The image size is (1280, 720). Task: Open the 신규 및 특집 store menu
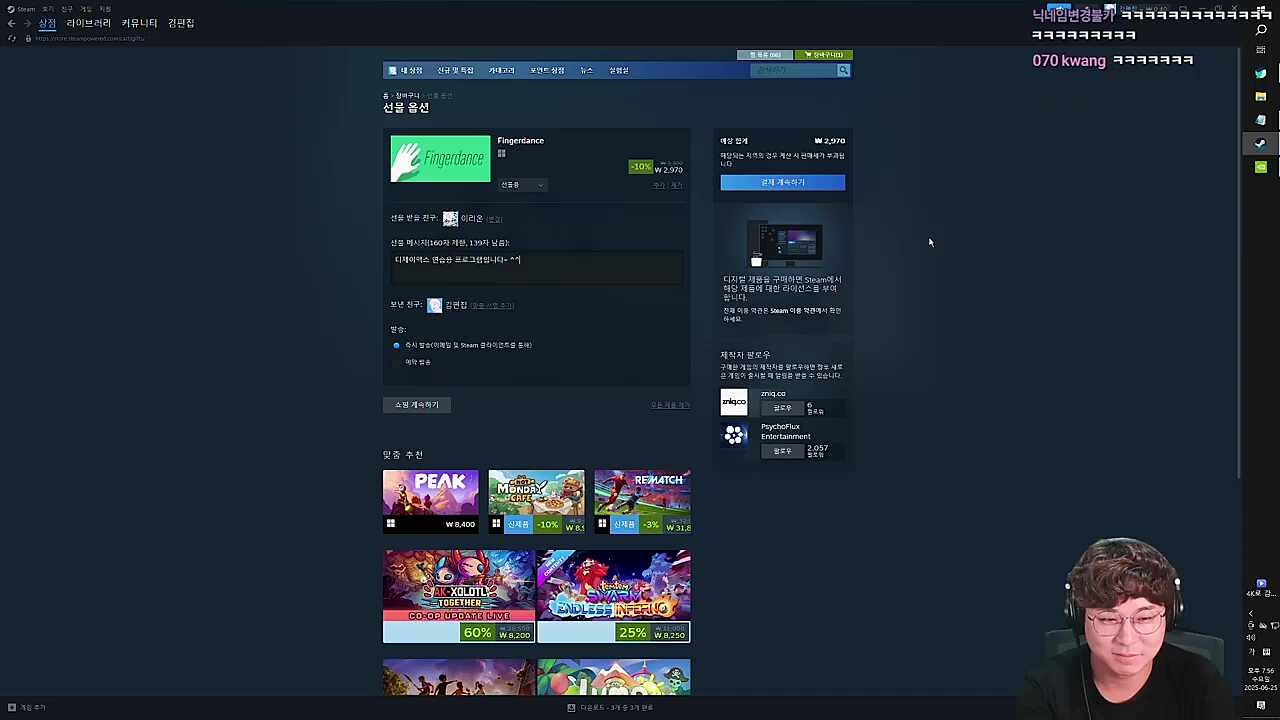tap(455, 70)
